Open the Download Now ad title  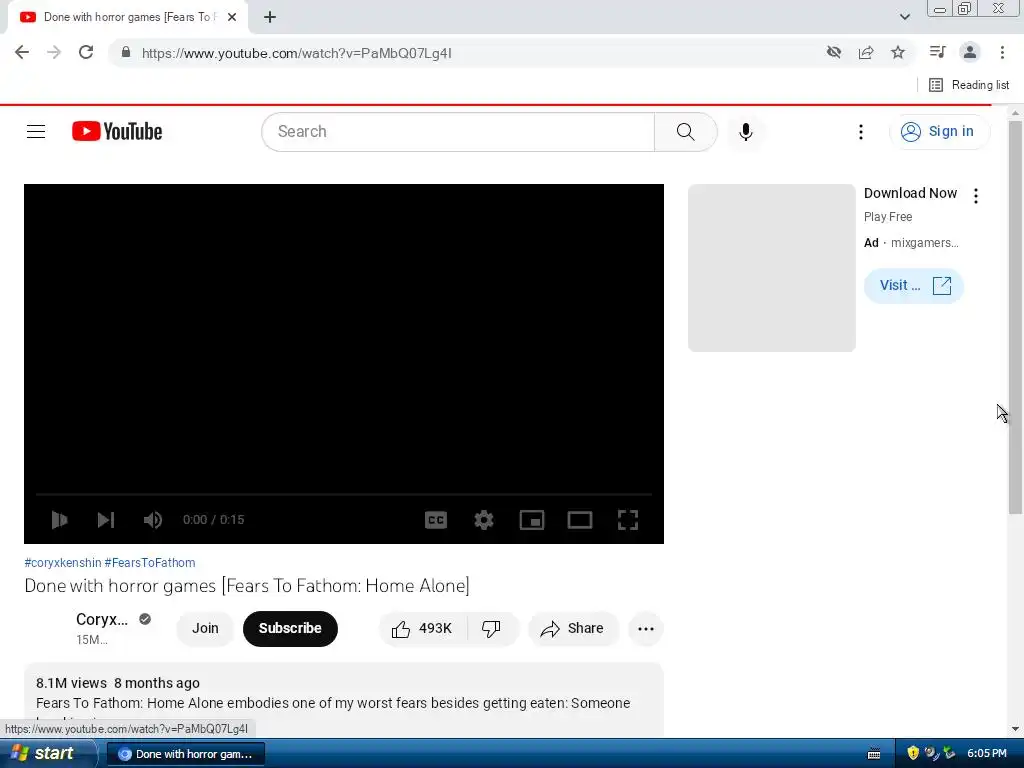[910, 193]
